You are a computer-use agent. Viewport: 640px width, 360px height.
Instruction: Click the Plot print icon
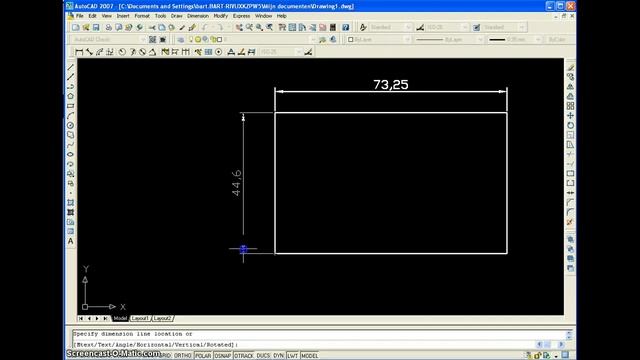[x=109, y=27]
